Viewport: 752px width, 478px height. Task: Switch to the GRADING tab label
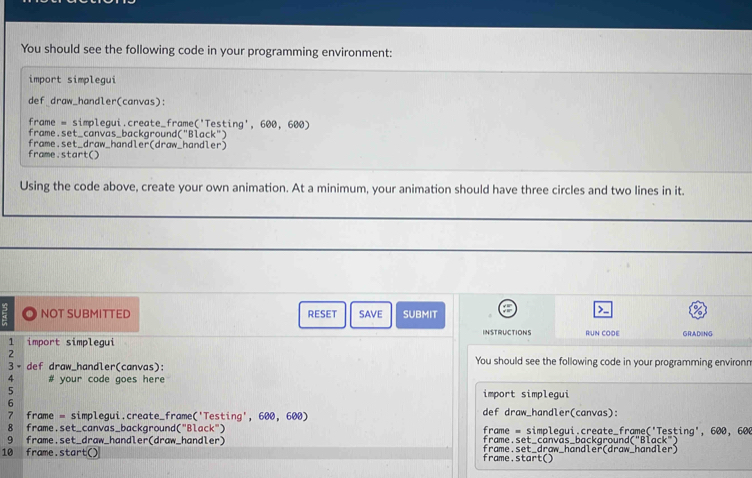coord(697,334)
